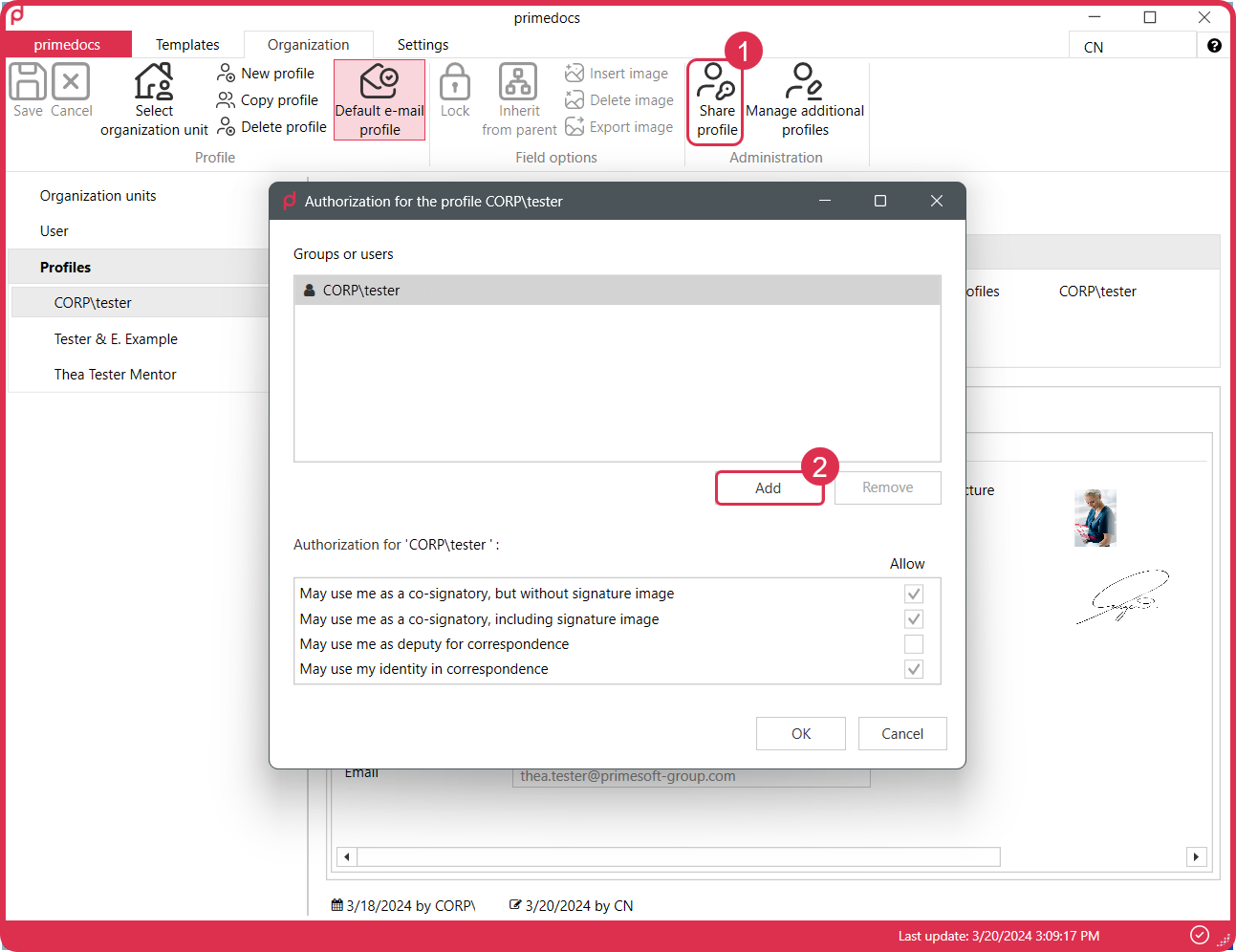Minimize the Authorization dialog
This screenshot has width=1236, height=952.
[825, 201]
